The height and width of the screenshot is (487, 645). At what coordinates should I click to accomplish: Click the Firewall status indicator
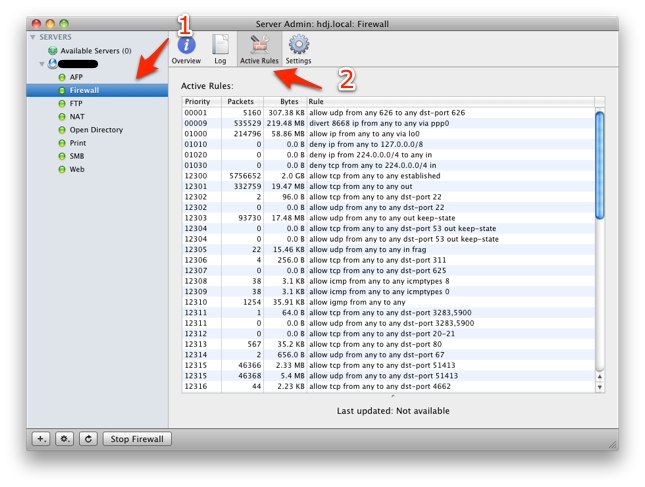click(62, 90)
